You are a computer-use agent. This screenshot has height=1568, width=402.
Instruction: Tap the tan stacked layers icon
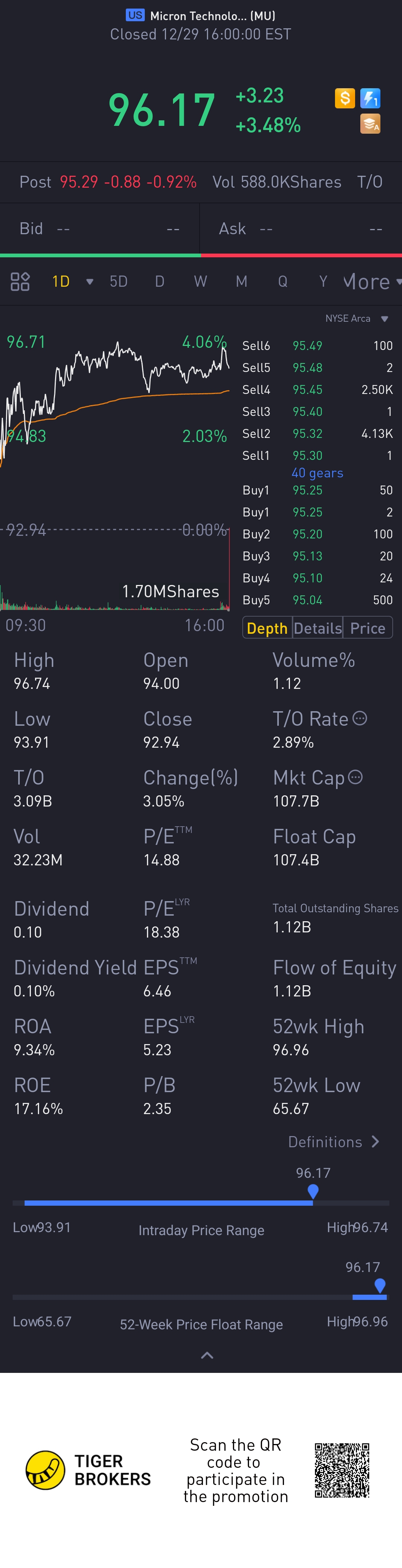pos(370,124)
